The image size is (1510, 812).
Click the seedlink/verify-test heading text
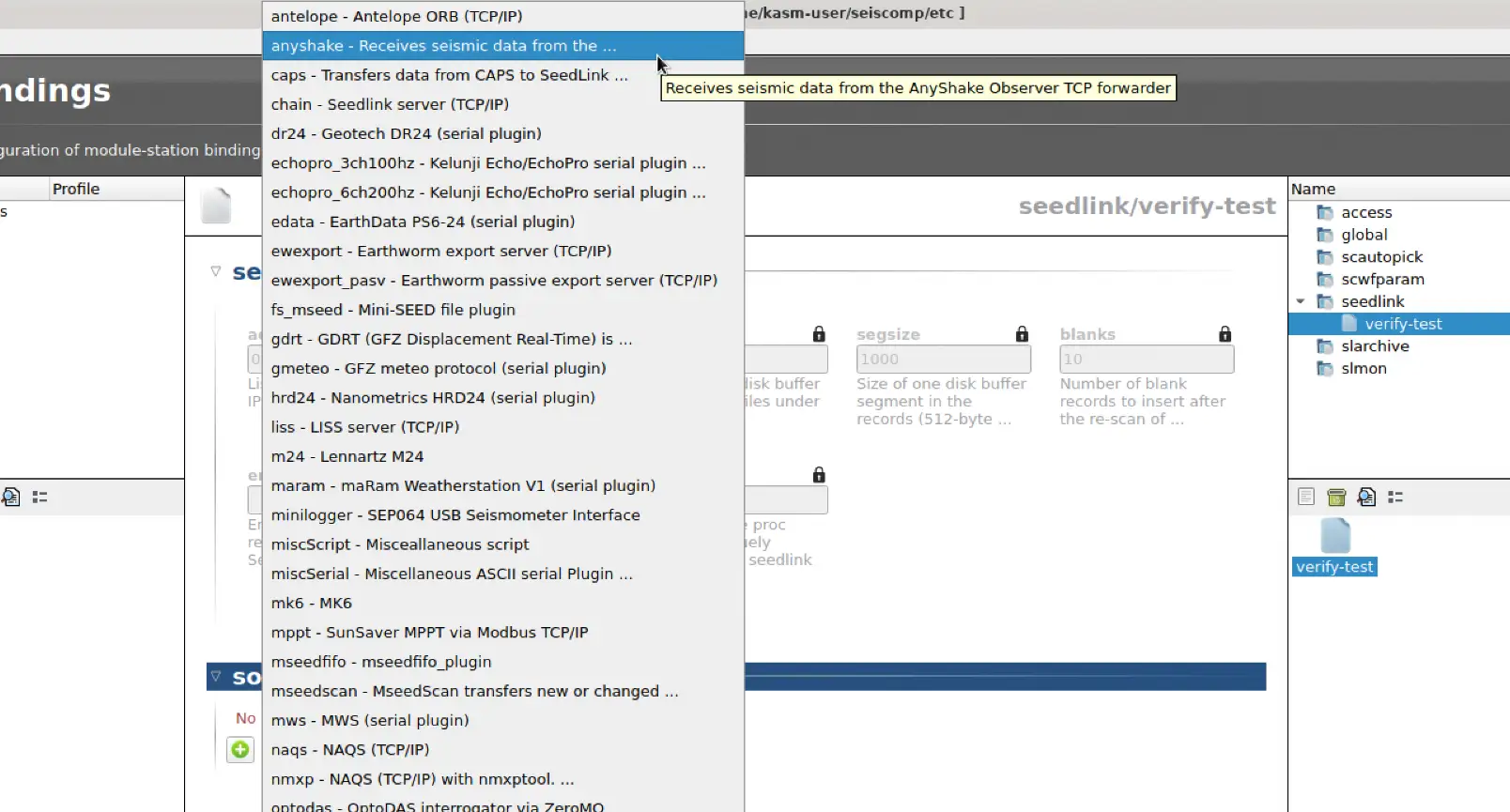[1147, 206]
